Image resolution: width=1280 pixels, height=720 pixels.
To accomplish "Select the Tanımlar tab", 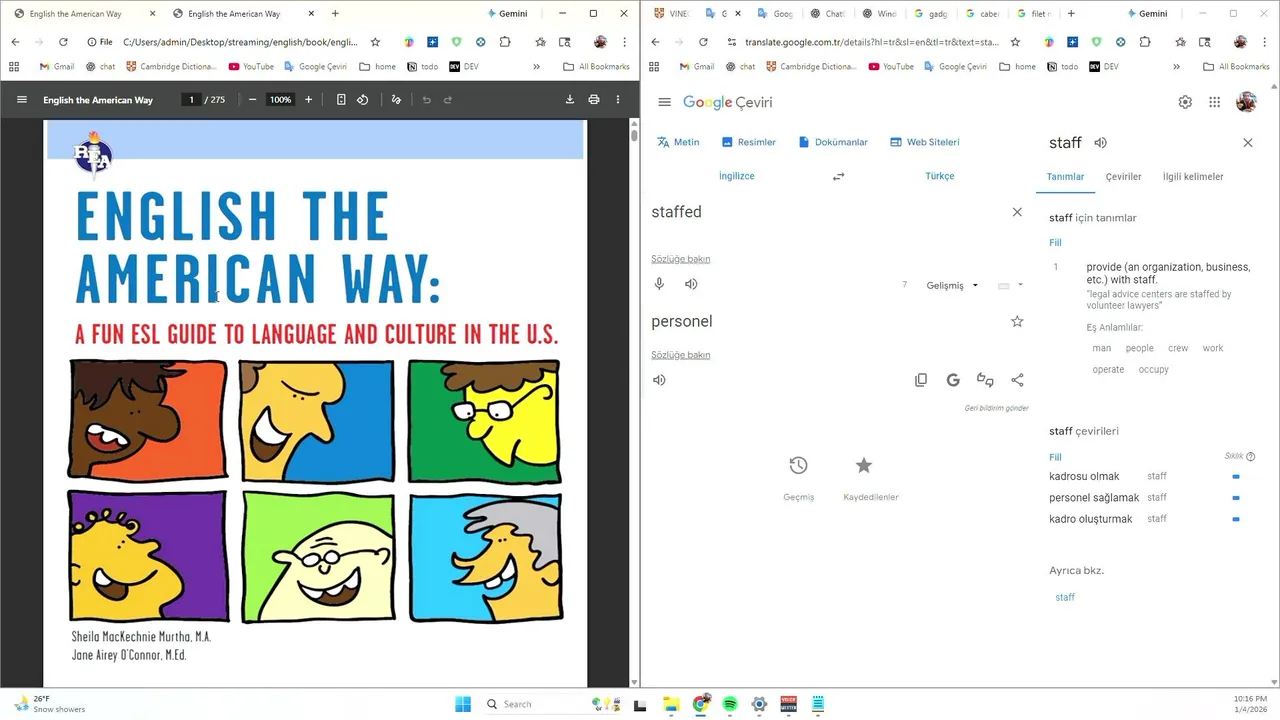I will click(x=1065, y=177).
